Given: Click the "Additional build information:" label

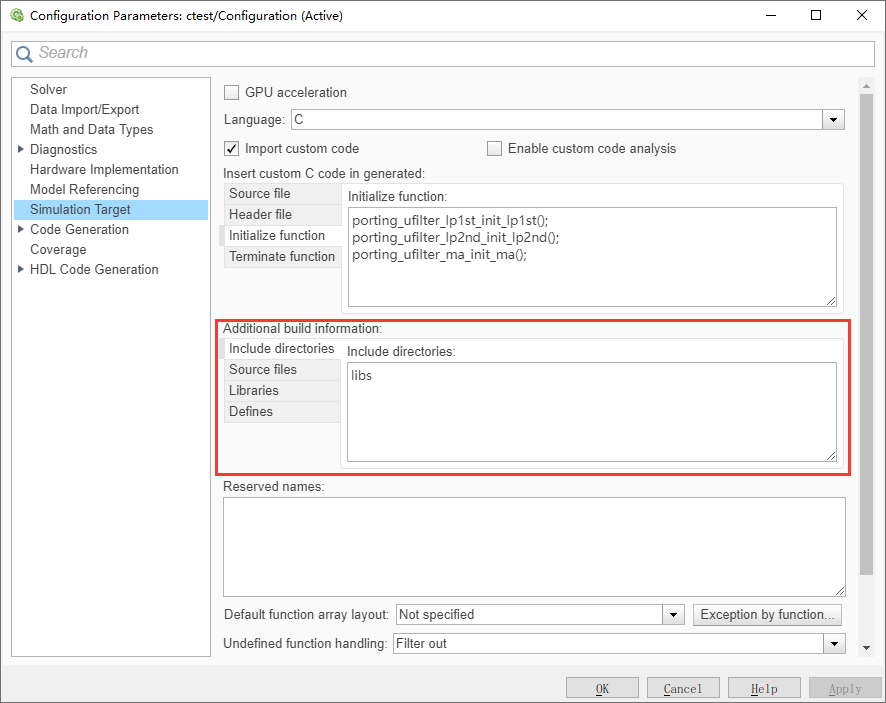Looking at the screenshot, I should click(x=302, y=328).
